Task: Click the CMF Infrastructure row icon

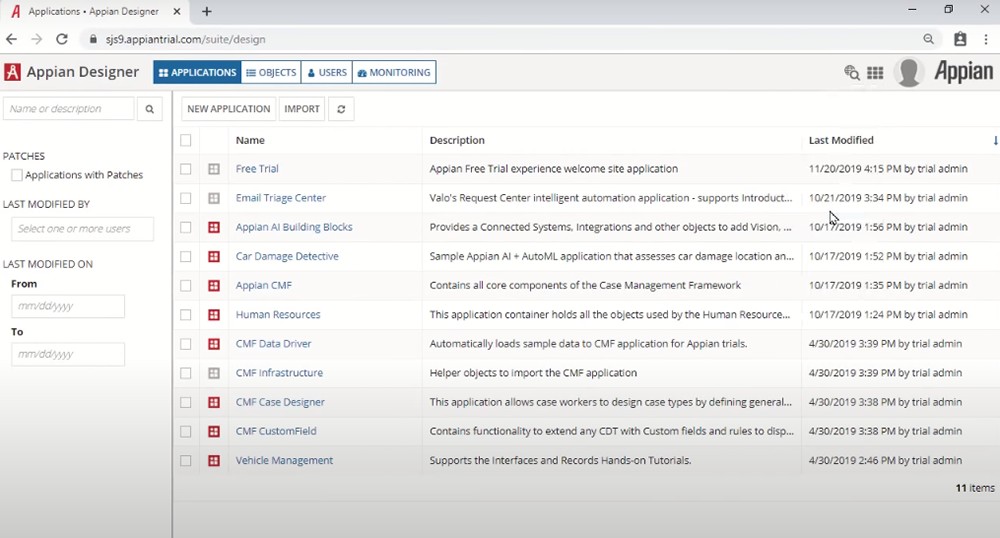Action: tap(214, 373)
